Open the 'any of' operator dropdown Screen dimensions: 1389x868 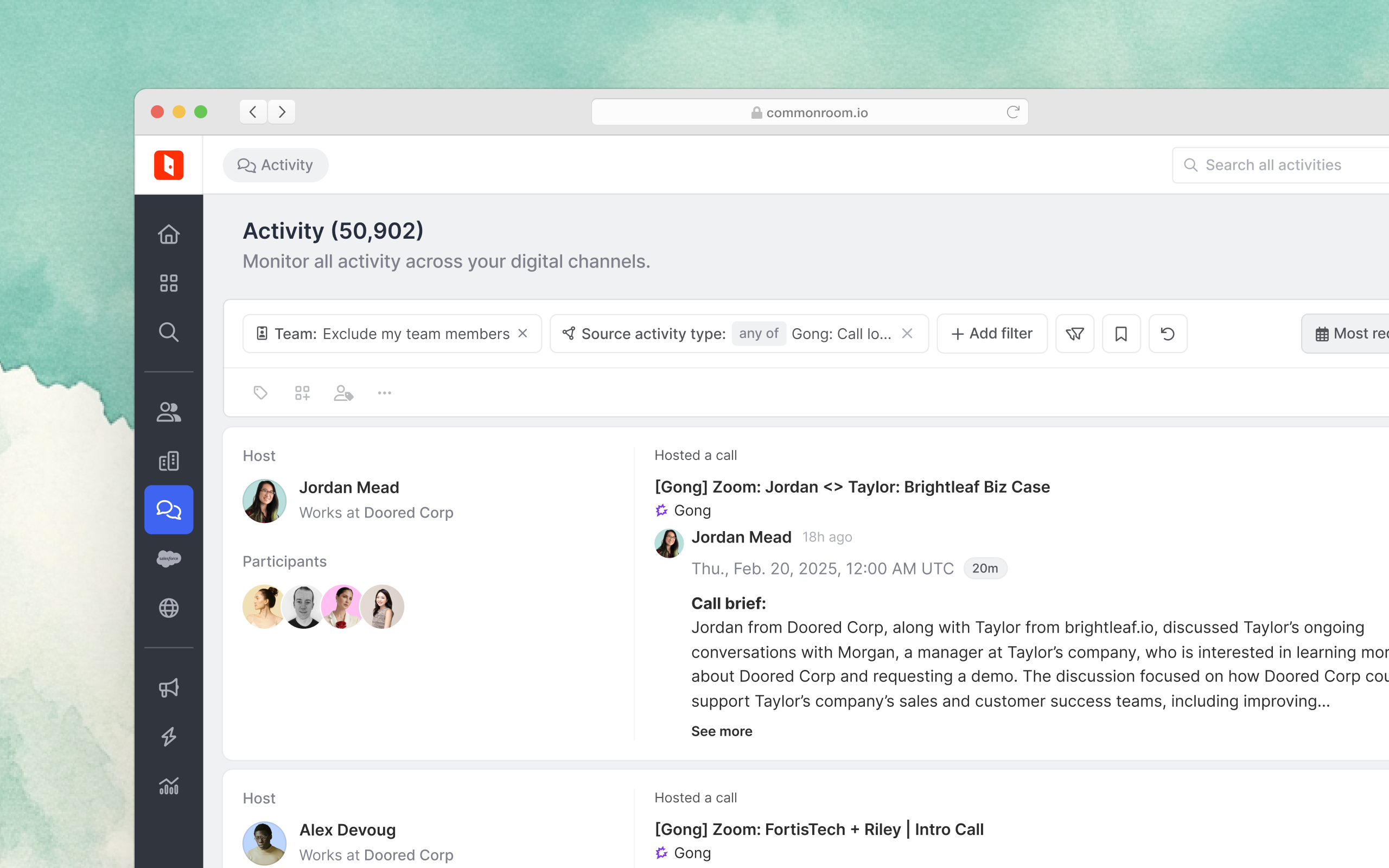758,334
